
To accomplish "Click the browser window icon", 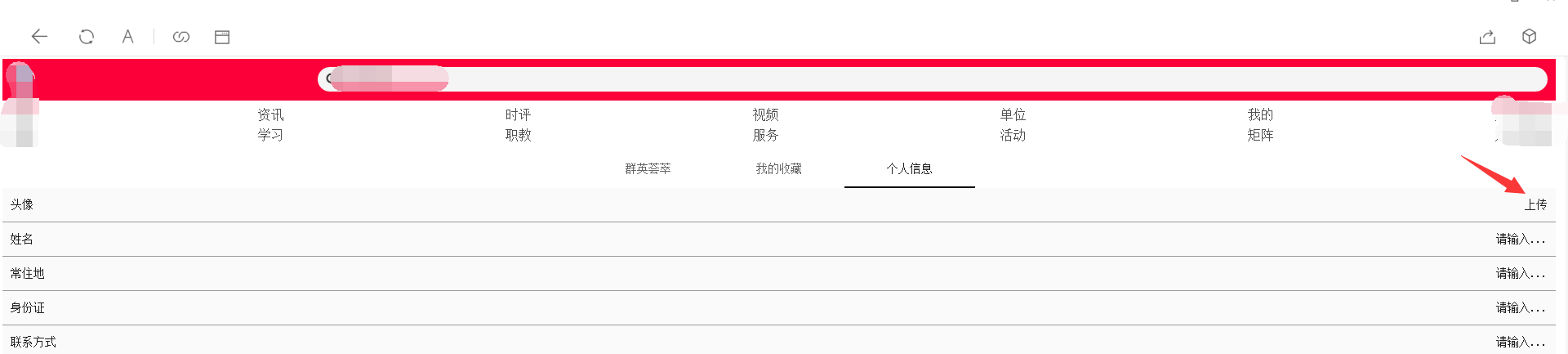I will [222, 37].
